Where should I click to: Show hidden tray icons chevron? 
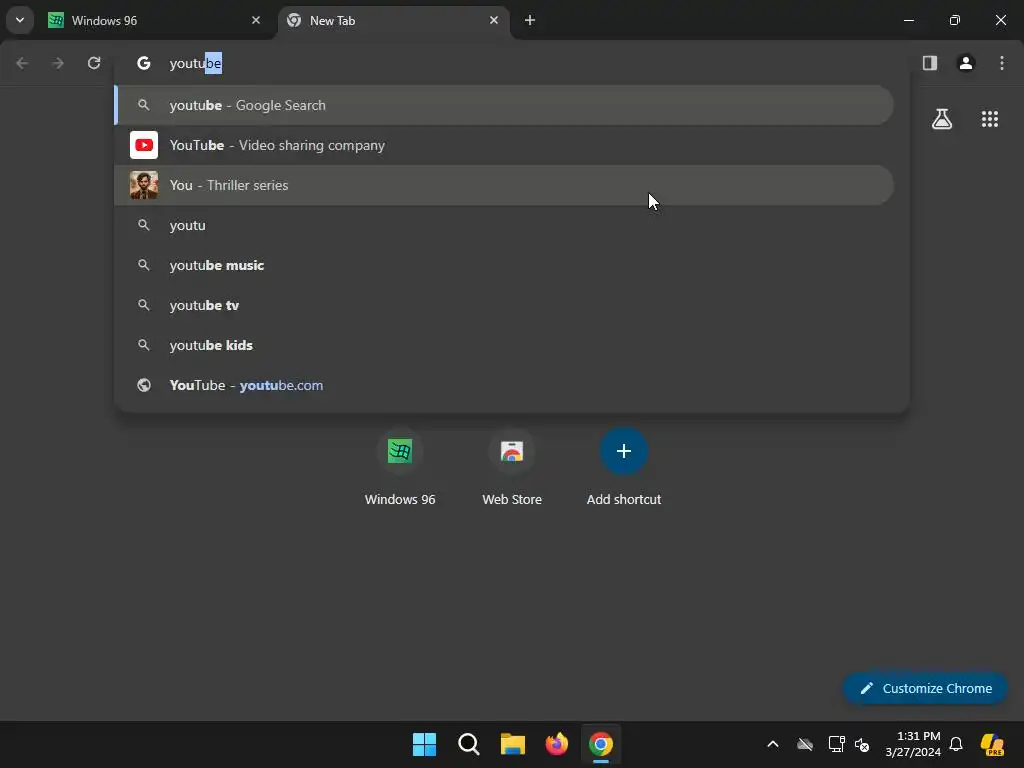(773, 744)
